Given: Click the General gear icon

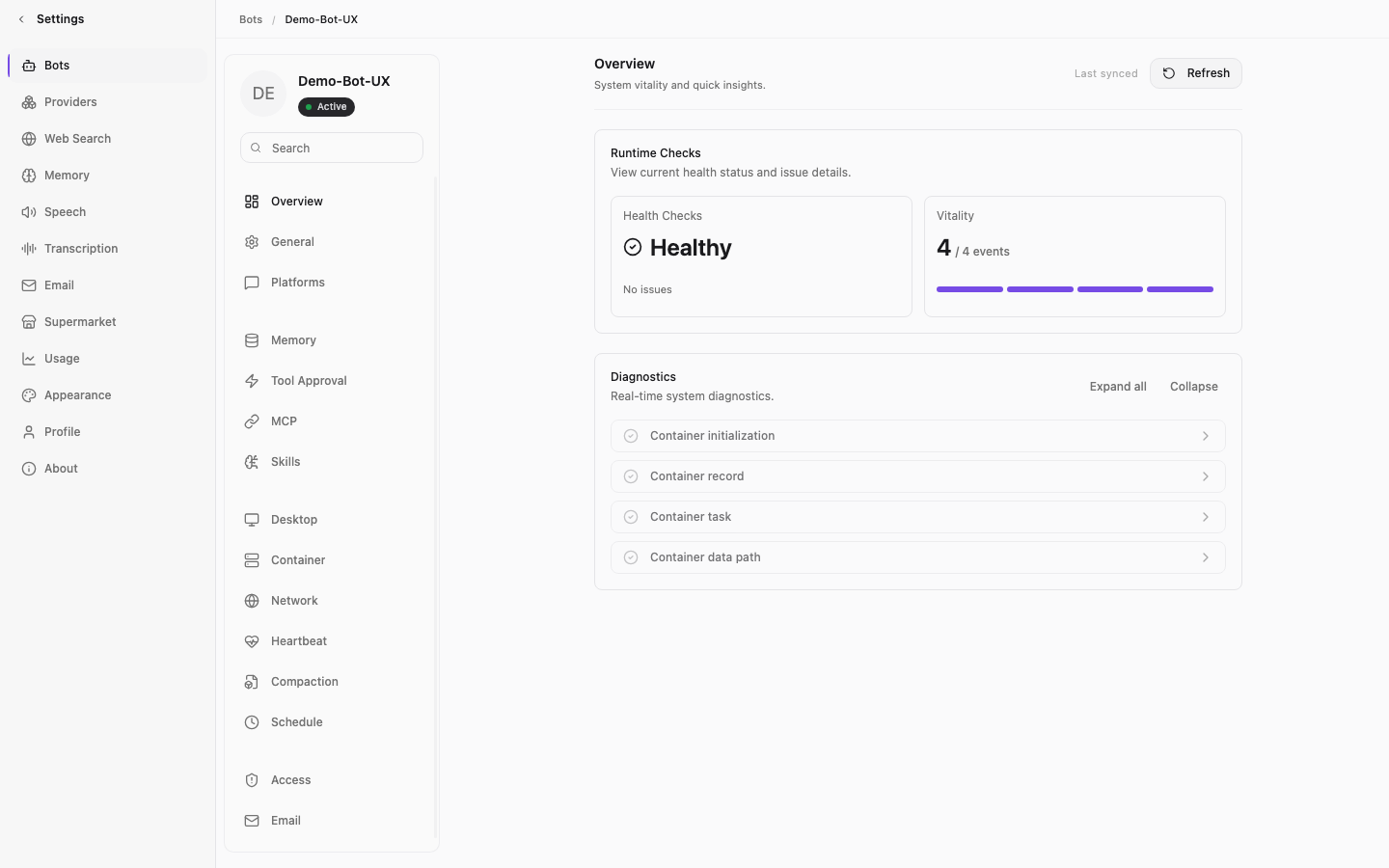Looking at the screenshot, I should tap(252, 242).
